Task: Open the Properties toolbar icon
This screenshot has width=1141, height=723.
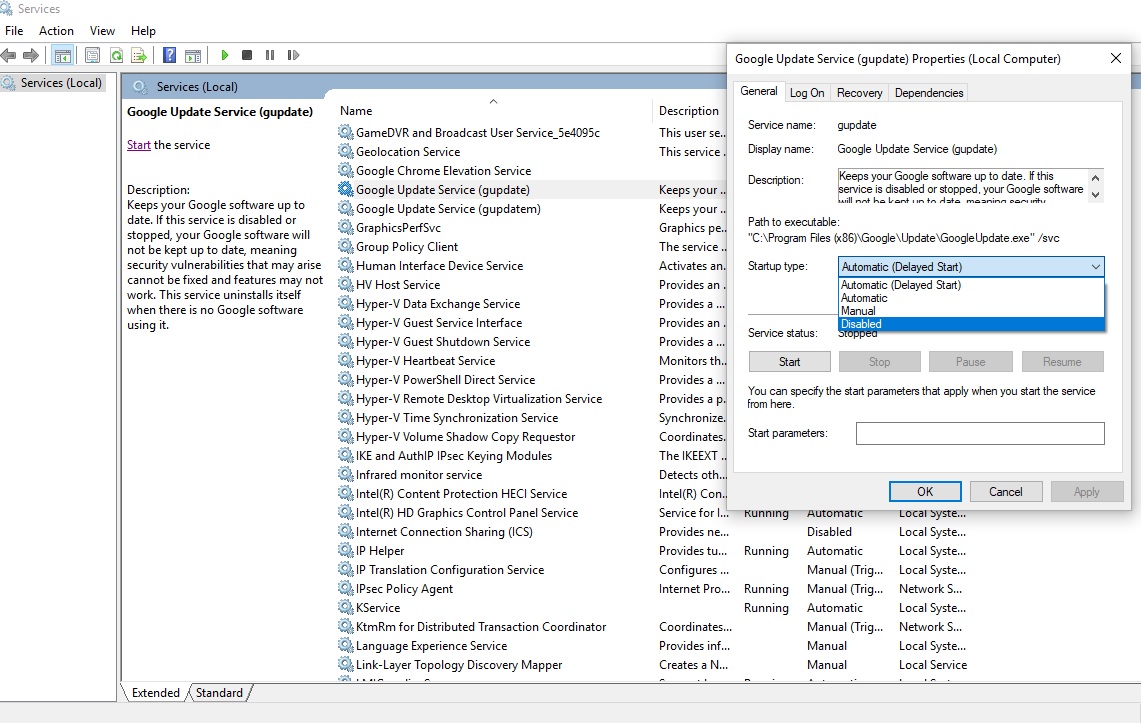Action: coord(92,55)
